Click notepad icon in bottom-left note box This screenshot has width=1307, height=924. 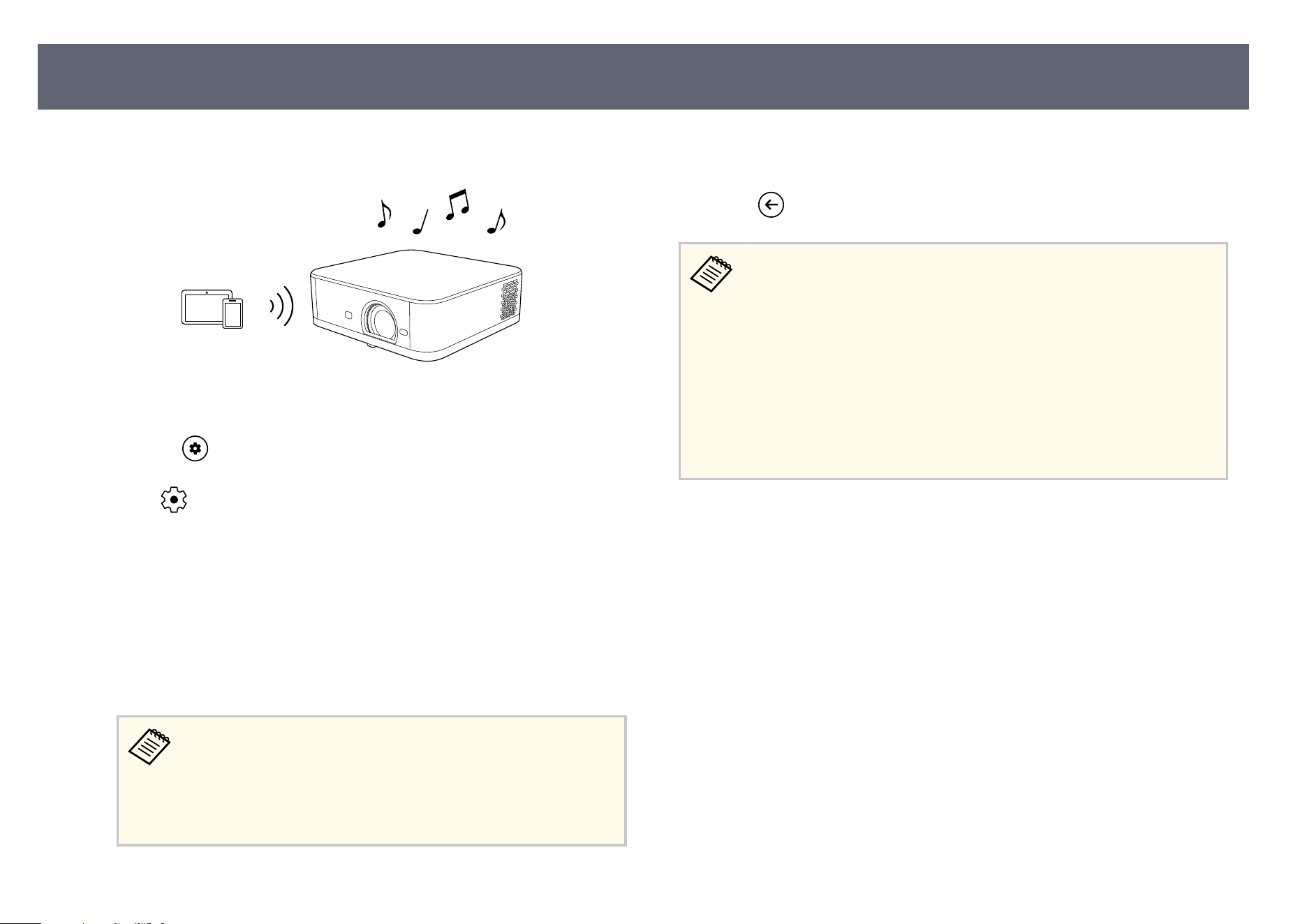pyautogui.click(x=151, y=746)
